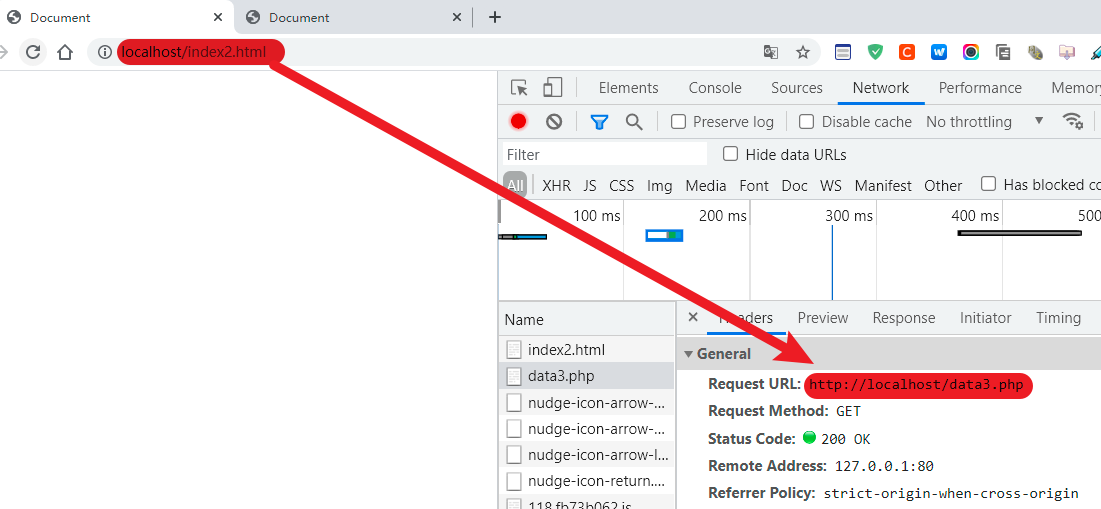Click the 200 OK status code value
1101x509 pixels.
(x=845, y=439)
